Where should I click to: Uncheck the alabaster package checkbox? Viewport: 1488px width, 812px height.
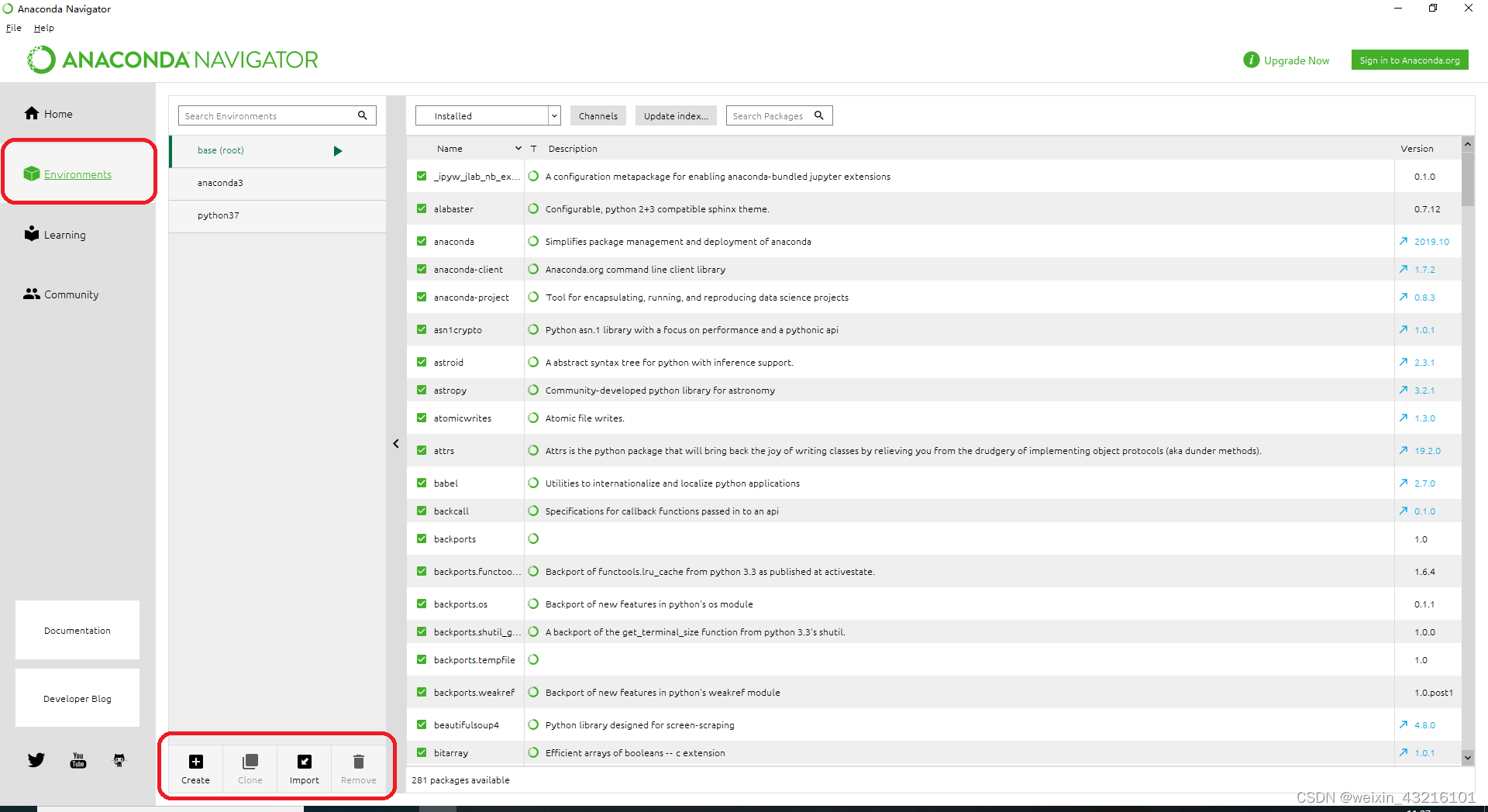422,209
